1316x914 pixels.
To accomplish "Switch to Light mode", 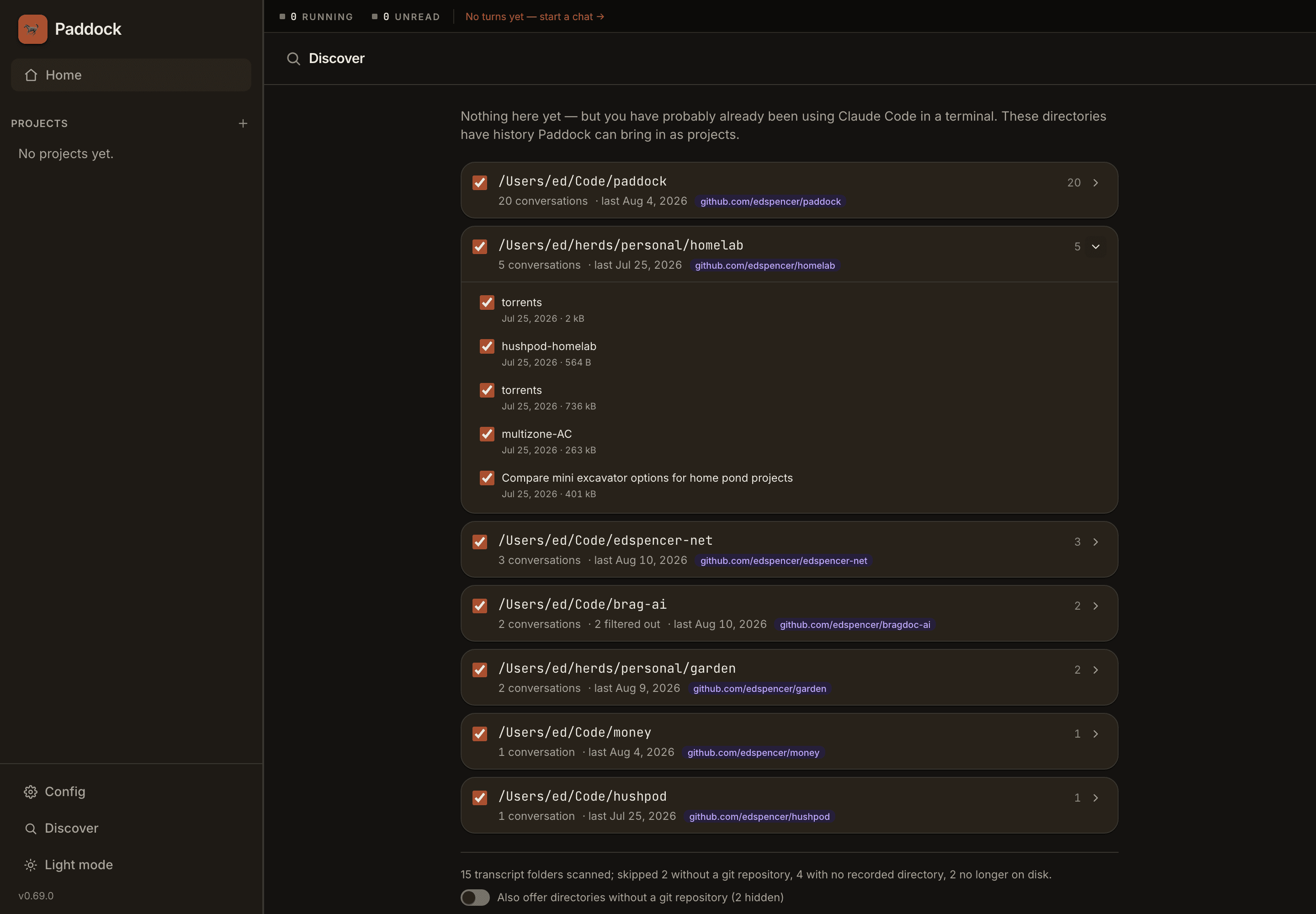I will click(x=131, y=865).
